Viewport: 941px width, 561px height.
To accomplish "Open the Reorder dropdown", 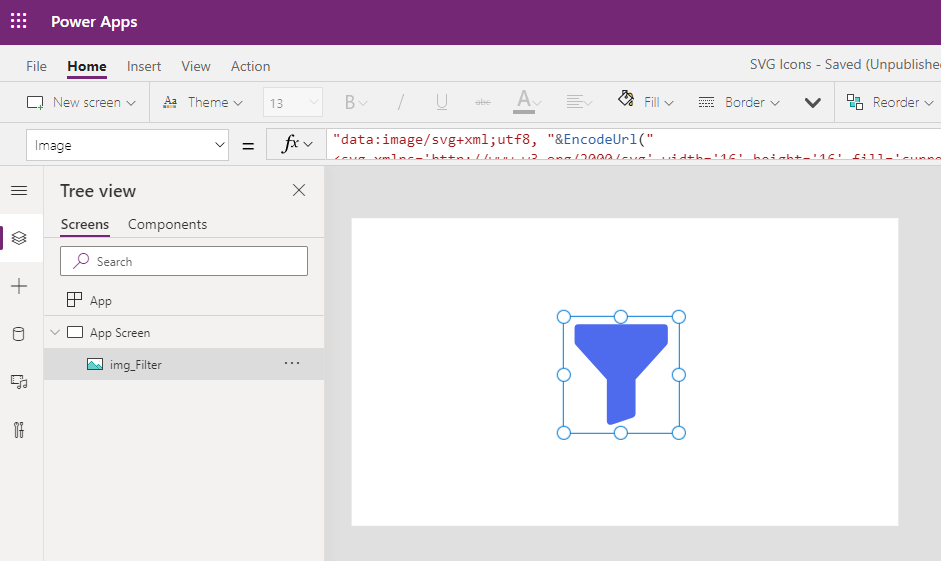I will pyautogui.click(x=890, y=103).
